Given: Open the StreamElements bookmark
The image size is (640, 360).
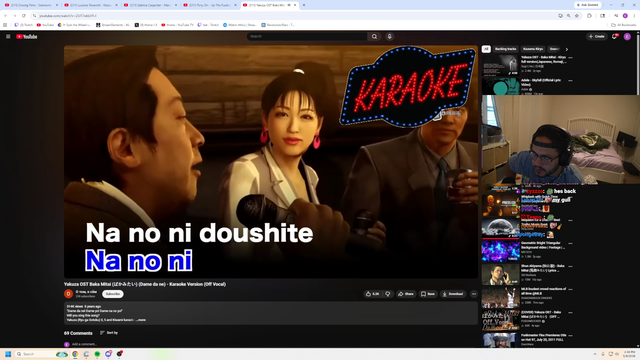Looking at the screenshot, I should 113,25.
